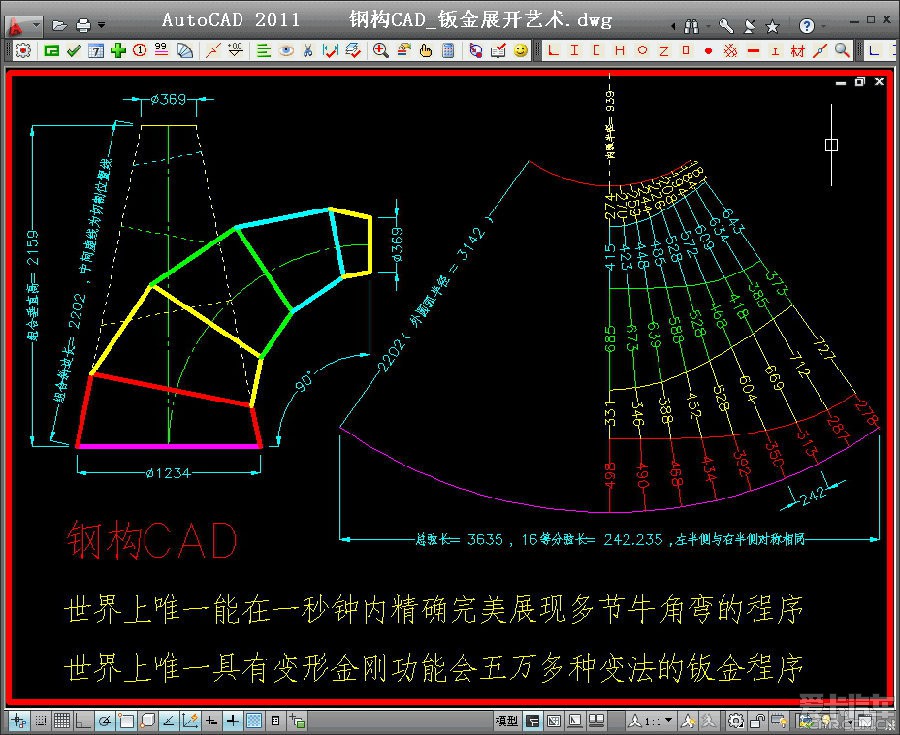Open the AutoCAD application menu button
Viewport: 900px width, 735px height.
click(23, 25)
